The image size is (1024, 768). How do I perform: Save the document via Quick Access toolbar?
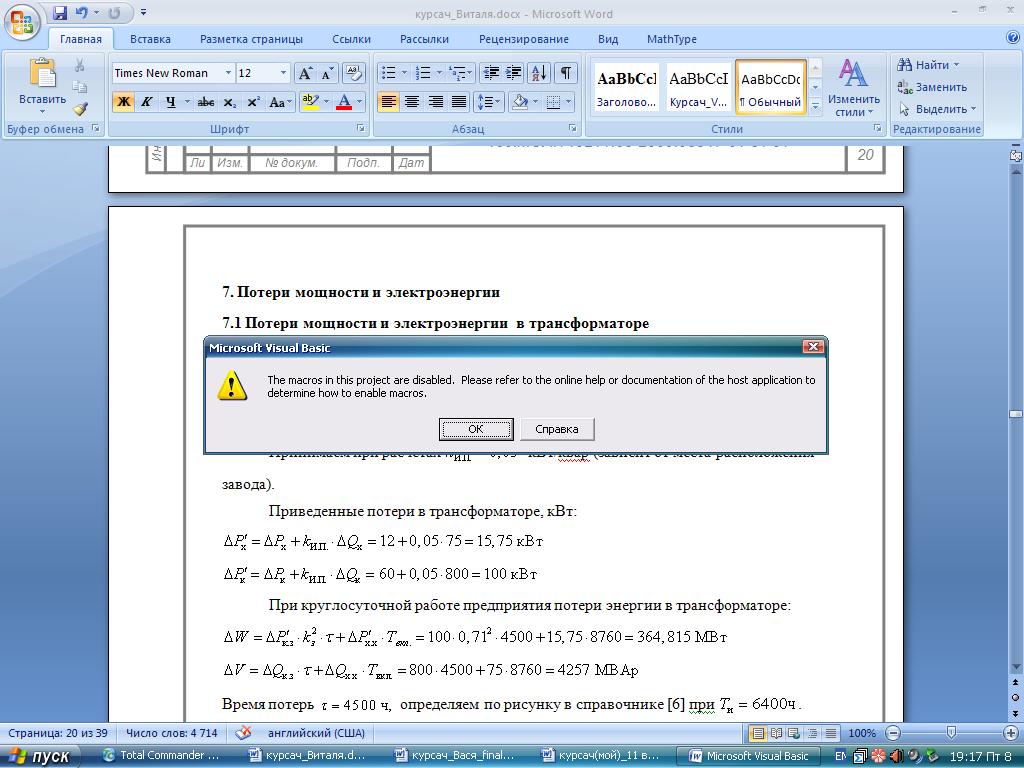(x=60, y=12)
